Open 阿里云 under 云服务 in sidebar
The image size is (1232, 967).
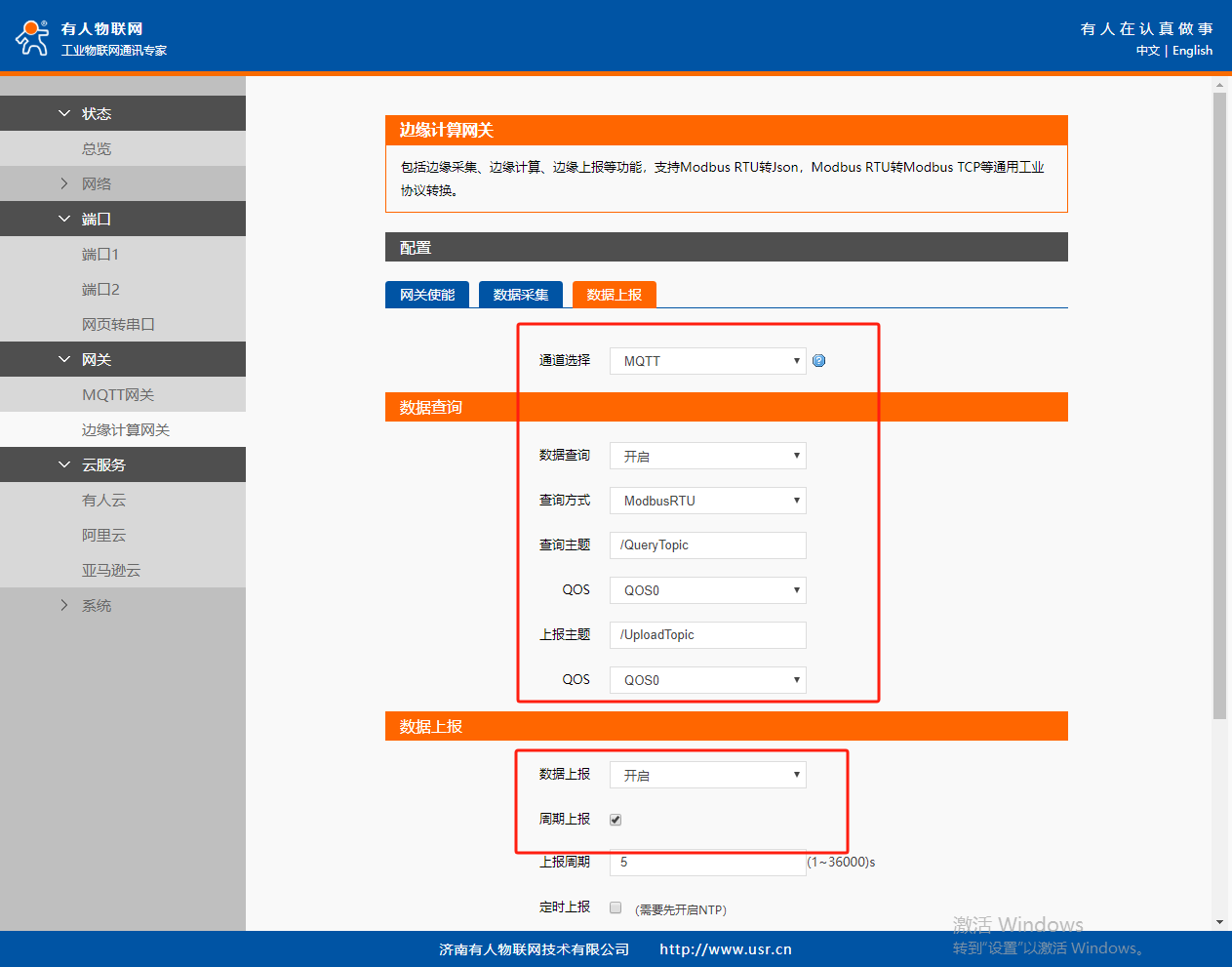(103, 536)
